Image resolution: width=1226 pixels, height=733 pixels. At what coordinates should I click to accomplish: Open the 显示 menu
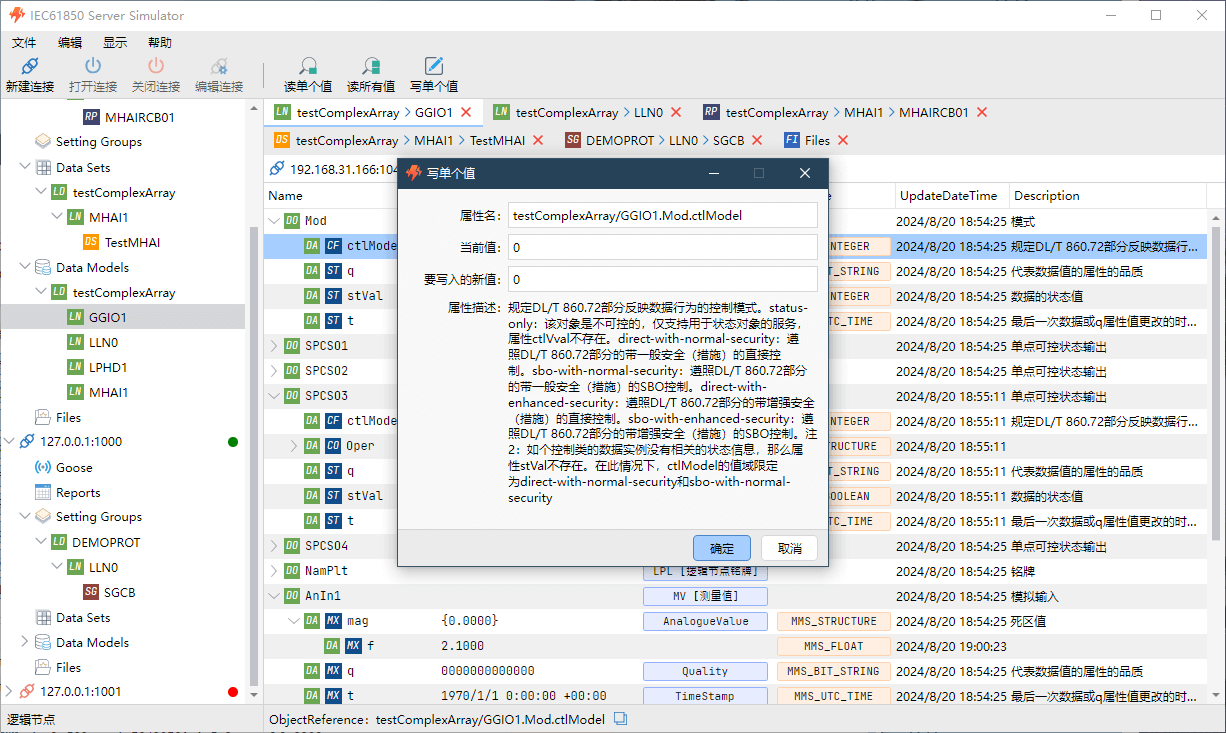tap(115, 42)
